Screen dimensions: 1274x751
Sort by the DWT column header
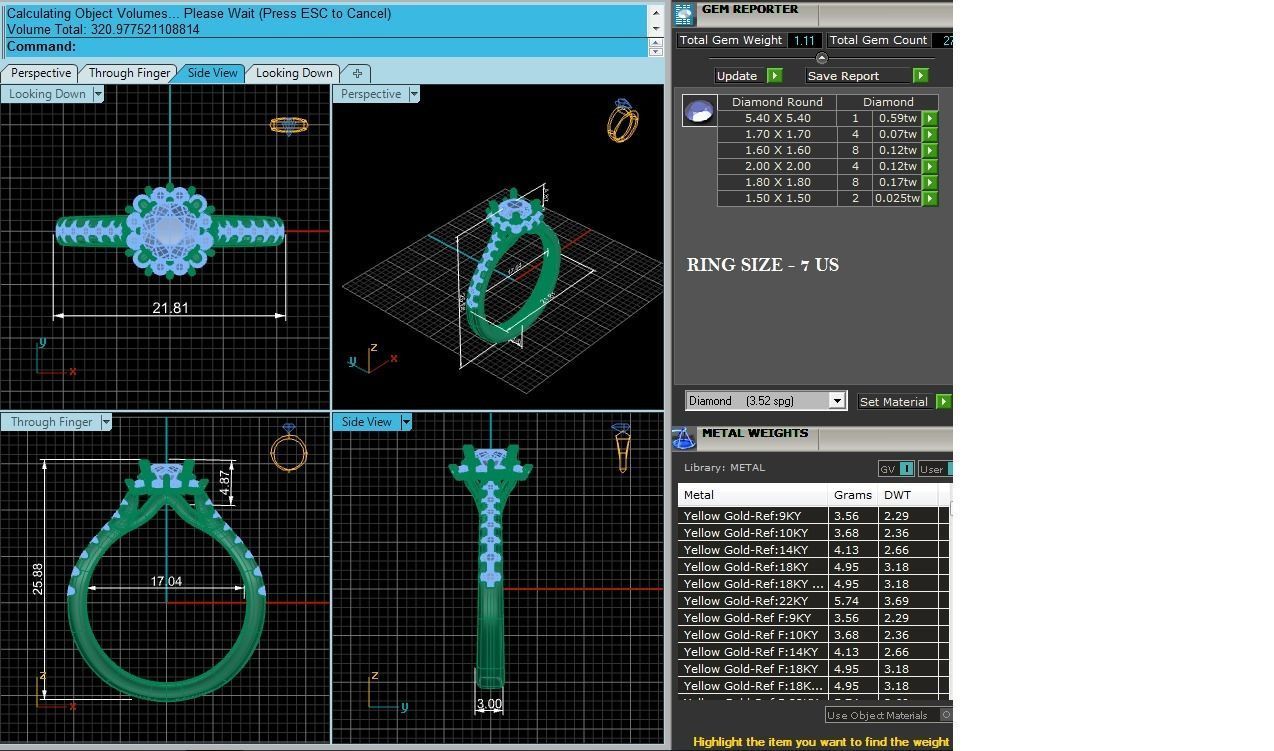coord(908,495)
